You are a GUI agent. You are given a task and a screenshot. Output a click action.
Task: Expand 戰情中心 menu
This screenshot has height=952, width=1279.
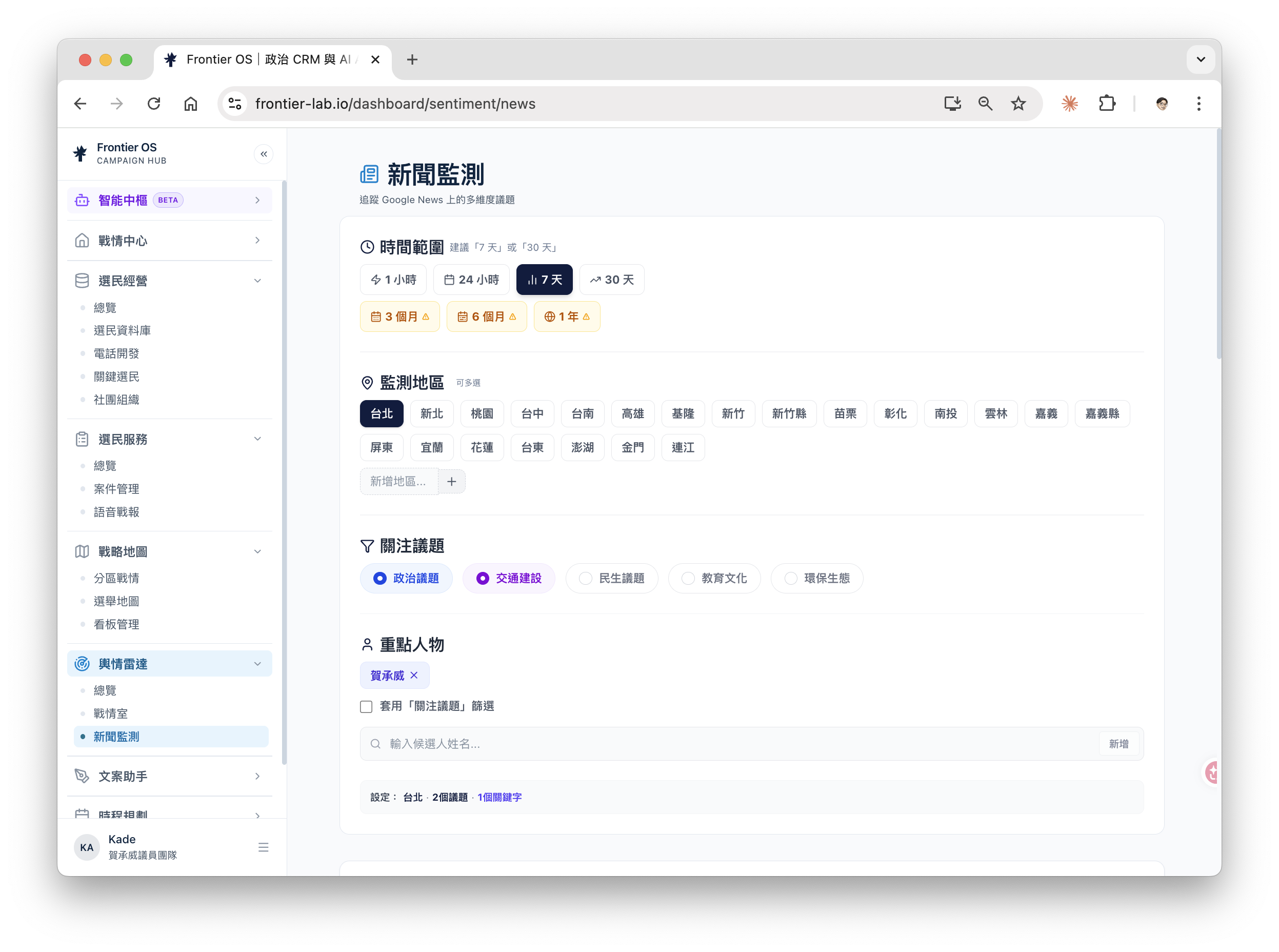pyautogui.click(x=169, y=240)
